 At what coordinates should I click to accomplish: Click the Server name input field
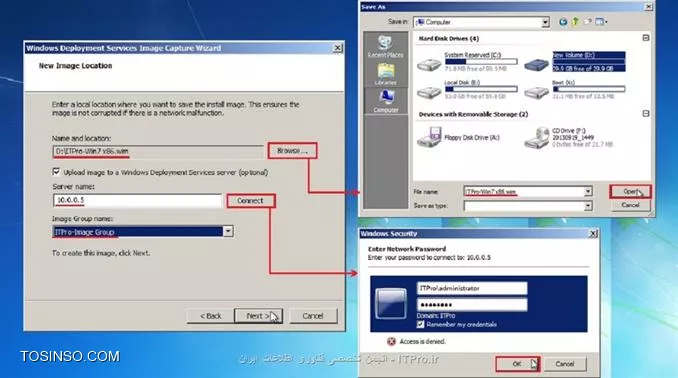coord(138,200)
